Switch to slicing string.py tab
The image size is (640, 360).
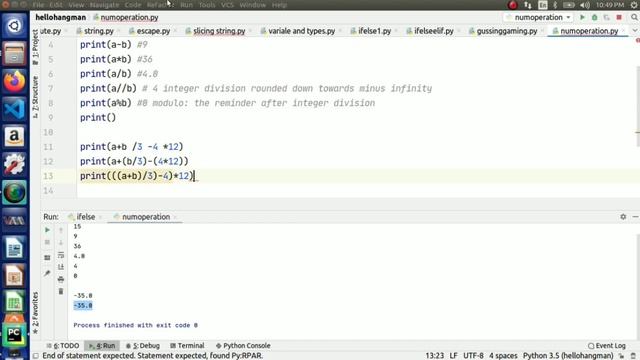219,31
